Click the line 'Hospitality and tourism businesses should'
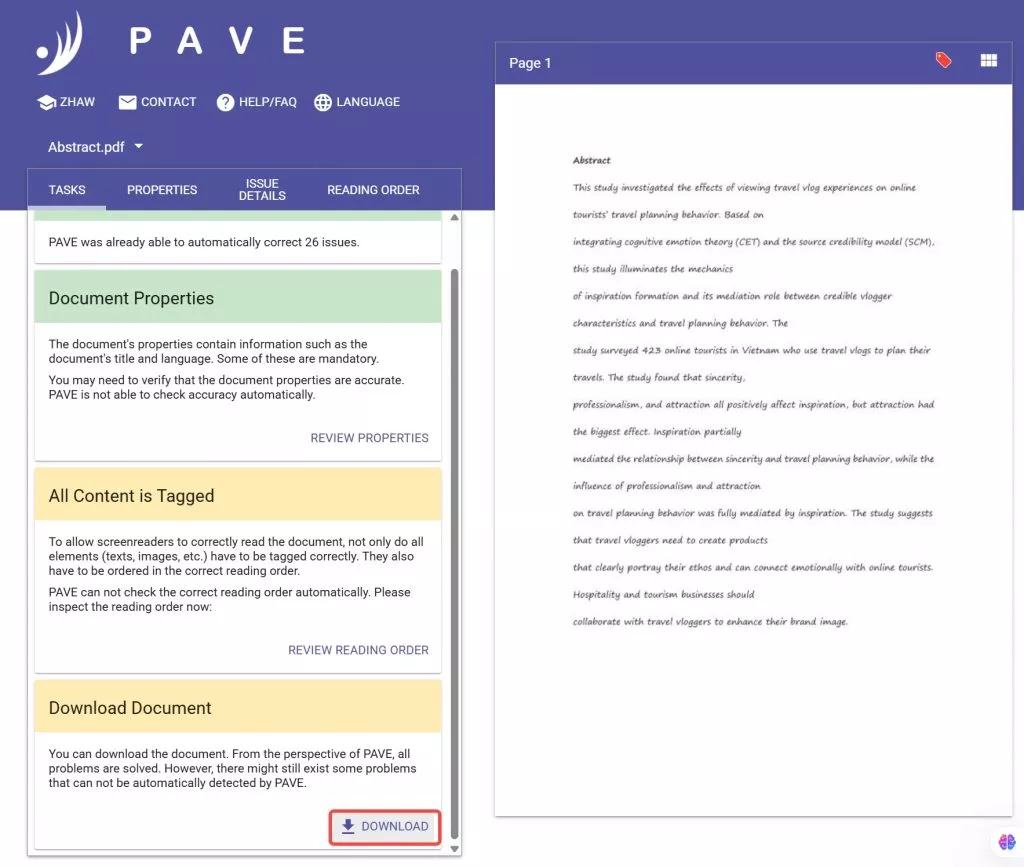The width and height of the screenshot is (1024, 867). click(x=663, y=594)
